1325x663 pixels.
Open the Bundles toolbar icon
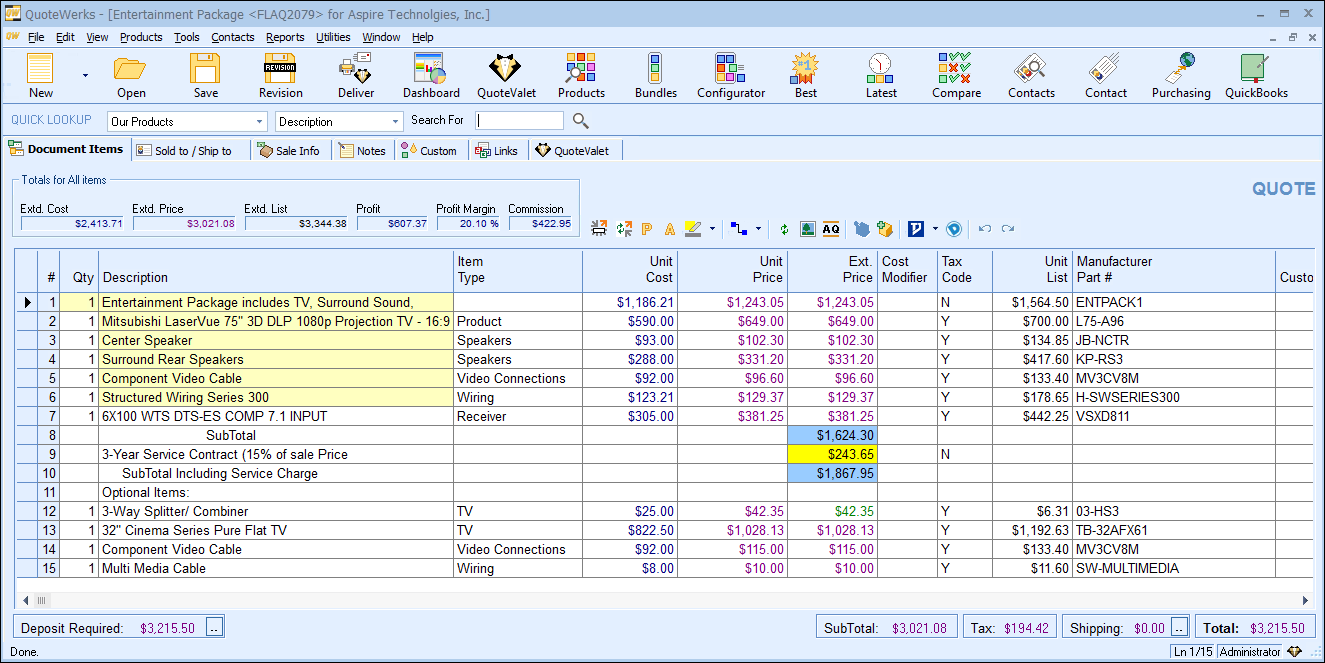(x=656, y=74)
